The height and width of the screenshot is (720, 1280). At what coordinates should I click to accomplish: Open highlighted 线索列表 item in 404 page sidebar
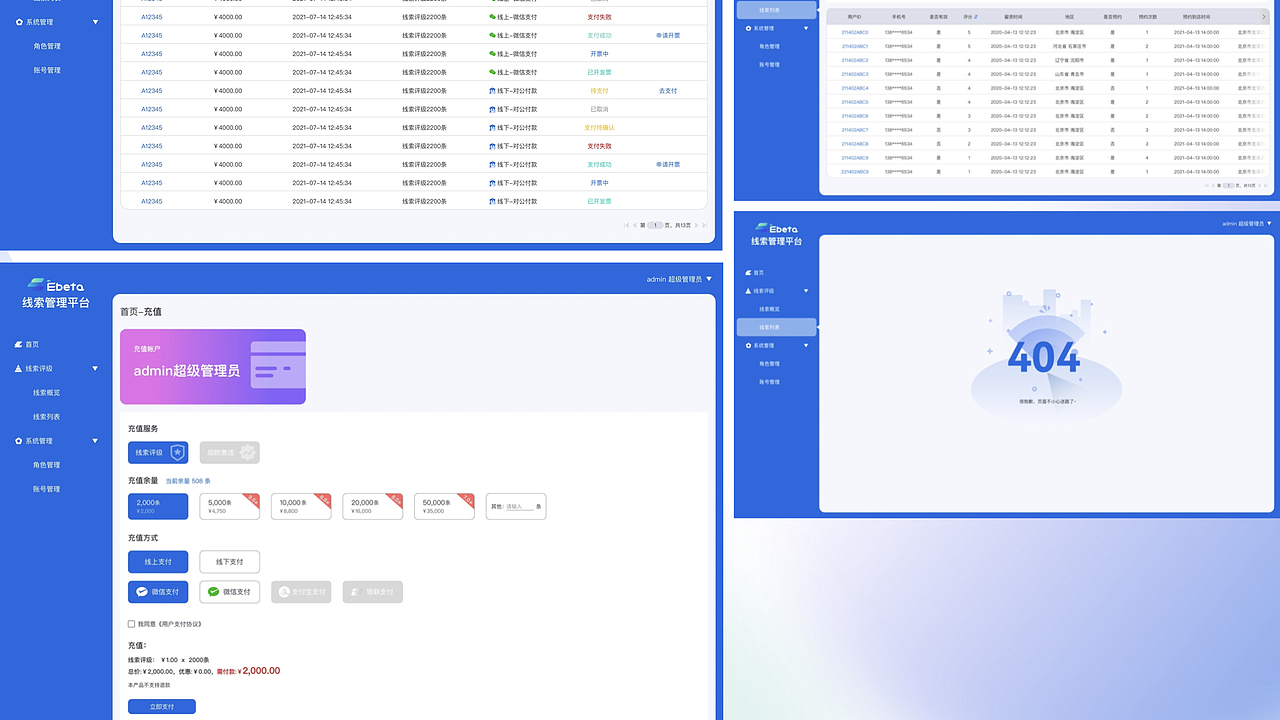coord(776,327)
